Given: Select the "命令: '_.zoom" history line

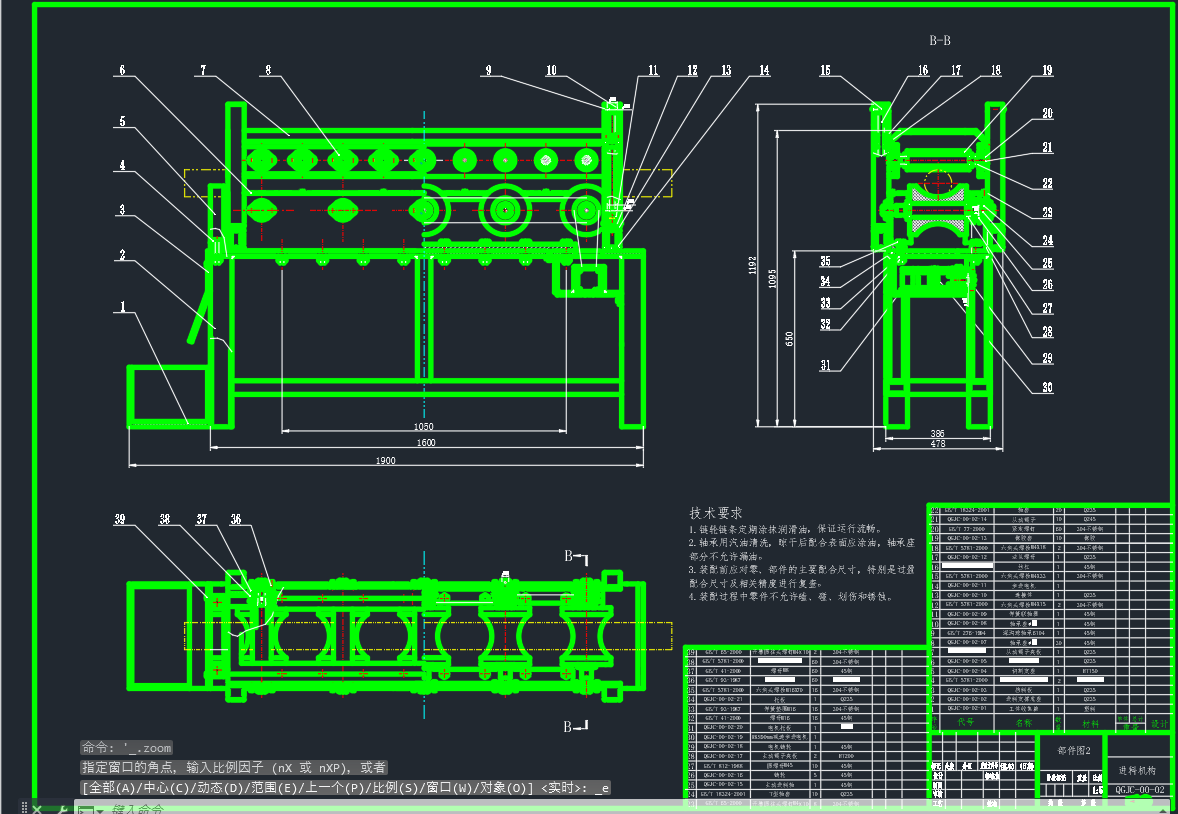Looking at the screenshot, I should coord(127,748).
